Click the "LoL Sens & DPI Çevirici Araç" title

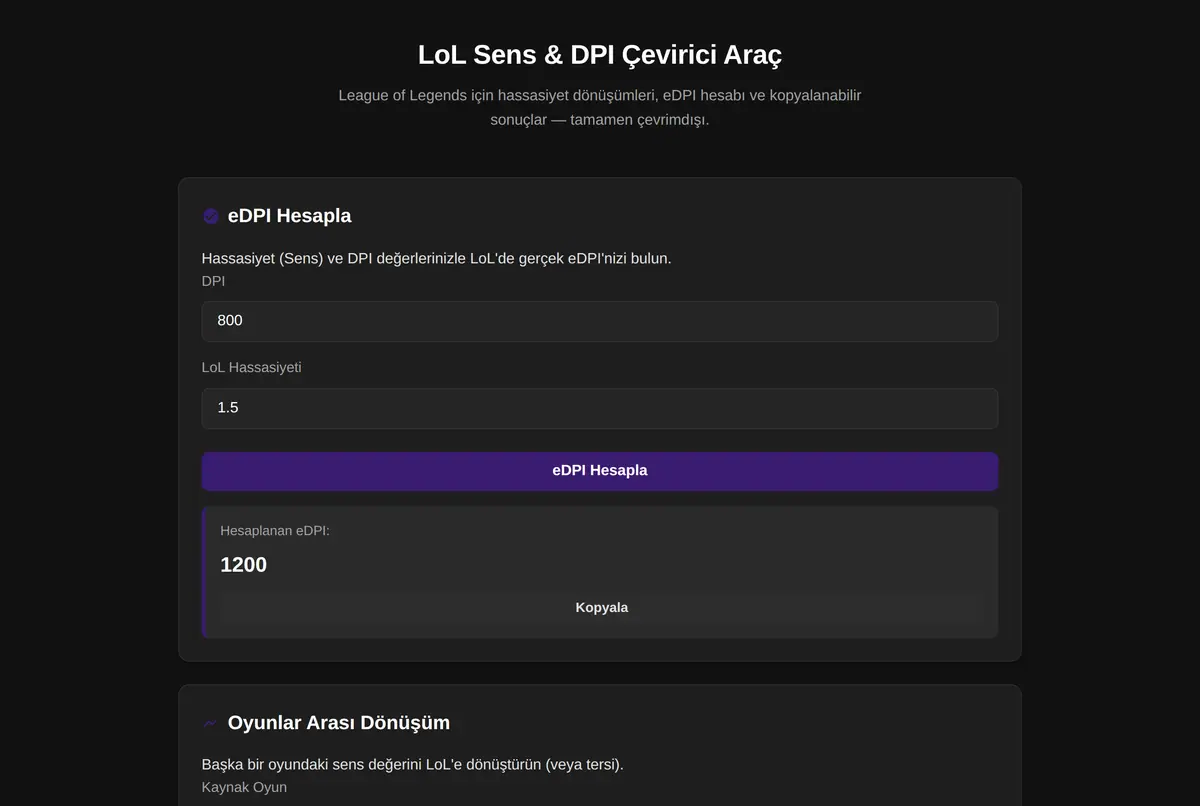point(600,54)
